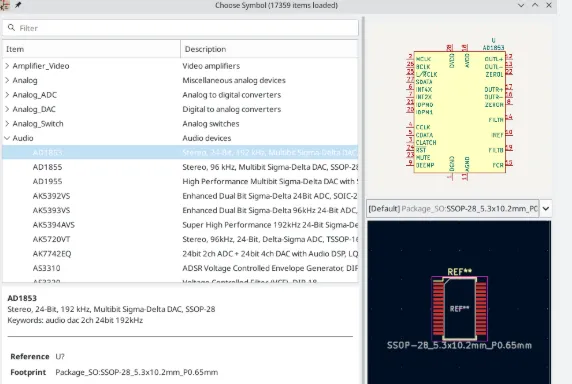
Task: Click 'Video amplifiers' description text
Action: 211,66
